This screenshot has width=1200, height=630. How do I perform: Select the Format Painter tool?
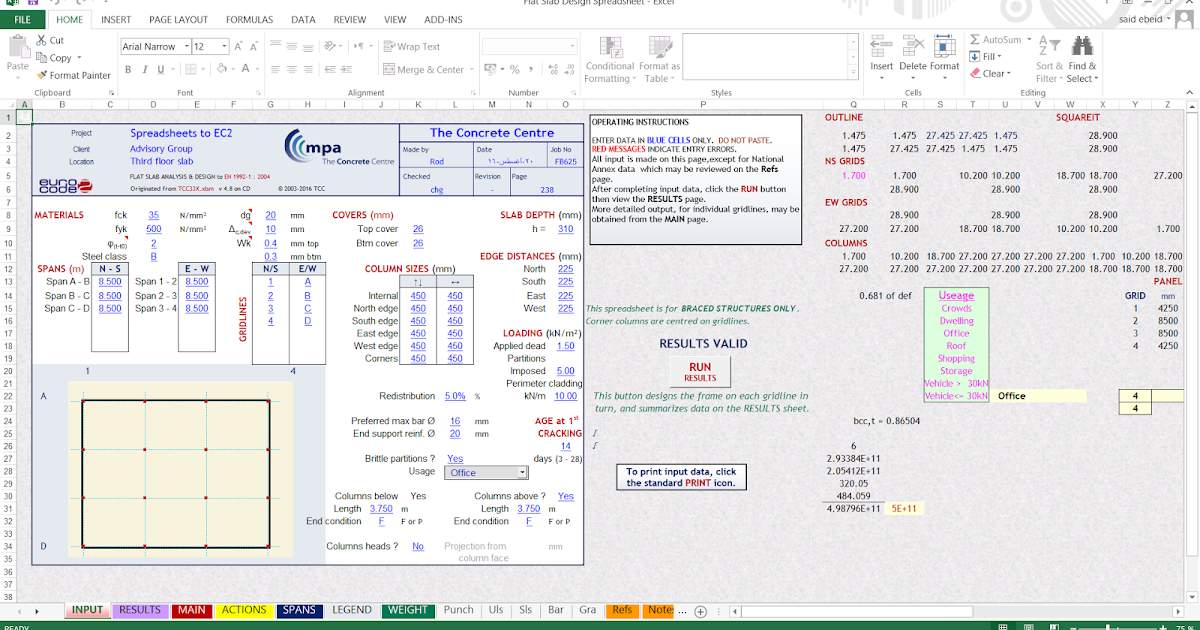pos(74,74)
